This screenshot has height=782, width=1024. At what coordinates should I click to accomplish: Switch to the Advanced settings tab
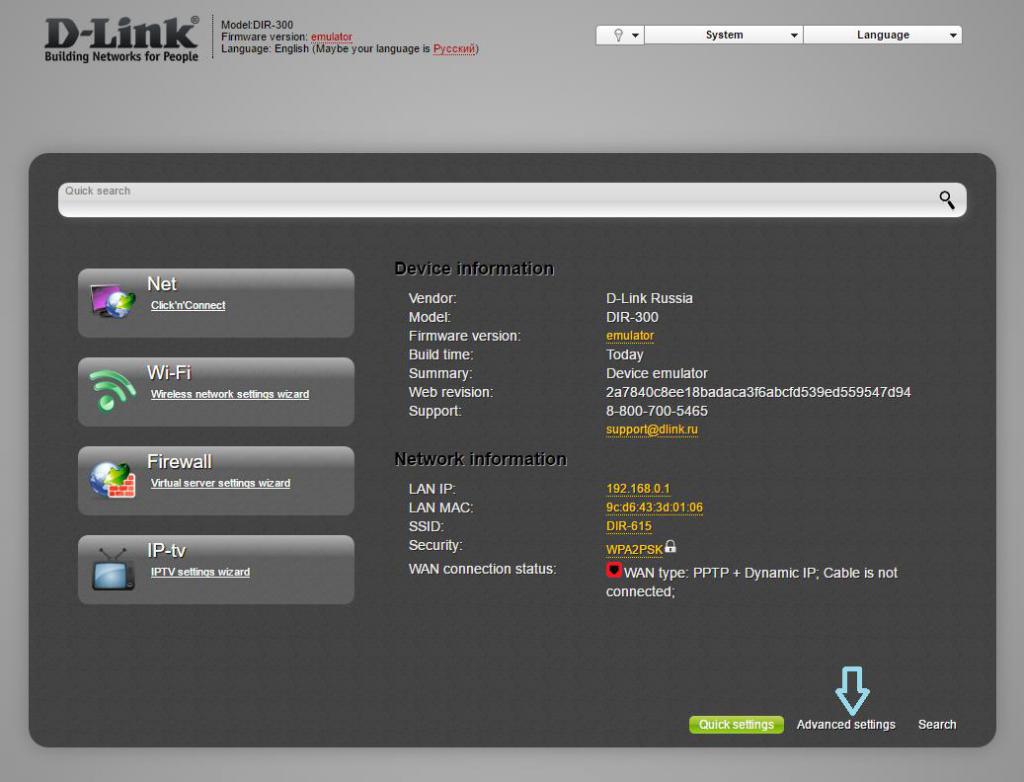(846, 725)
